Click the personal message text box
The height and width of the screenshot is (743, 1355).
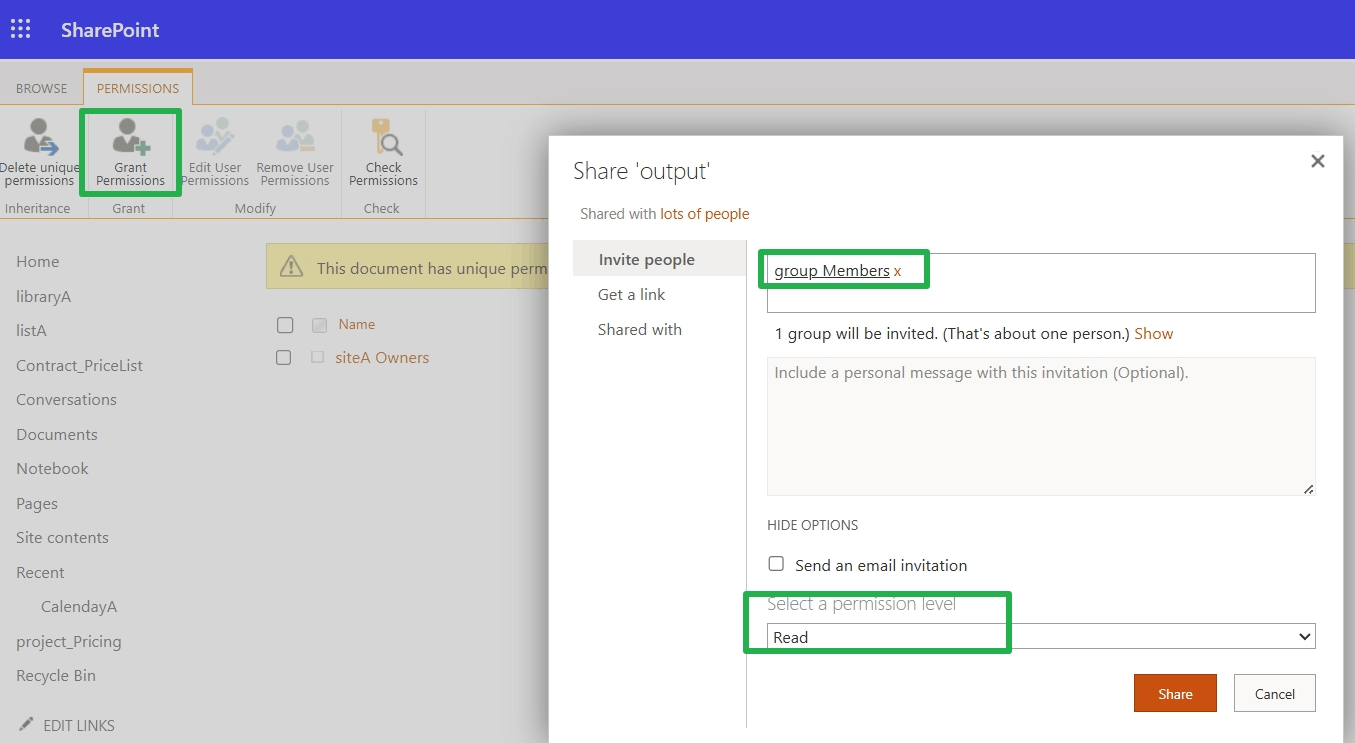[x=1040, y=427]
